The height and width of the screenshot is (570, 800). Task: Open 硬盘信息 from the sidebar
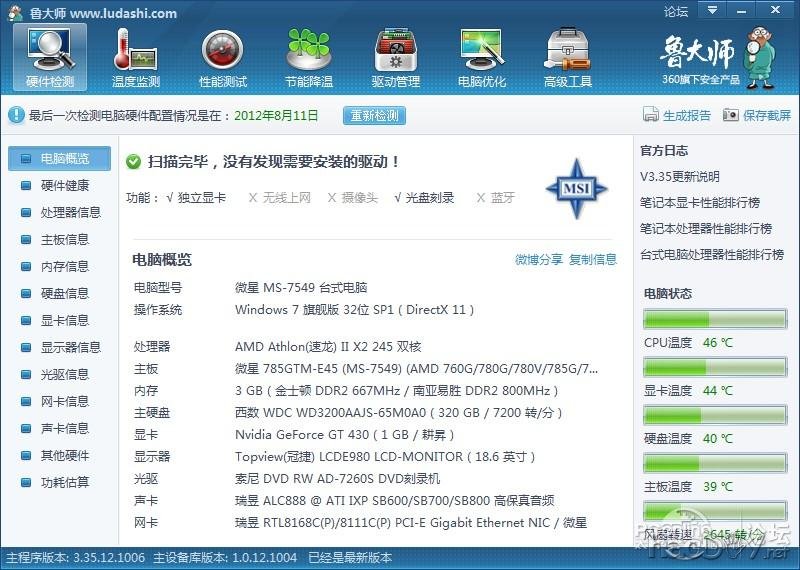(64, 293)
